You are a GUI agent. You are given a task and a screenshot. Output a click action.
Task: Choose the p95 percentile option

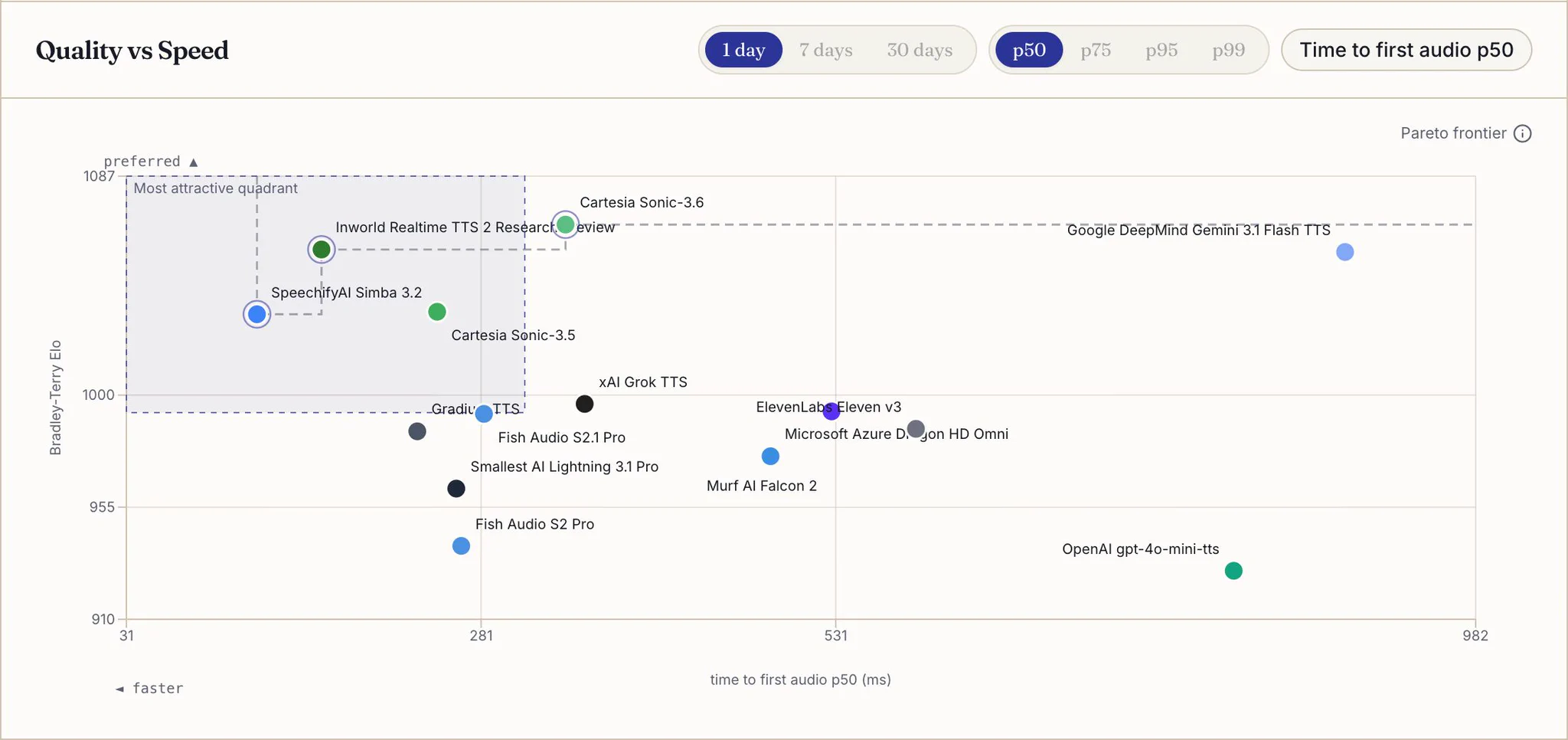pyautogui.click(x=1161, y=50)
